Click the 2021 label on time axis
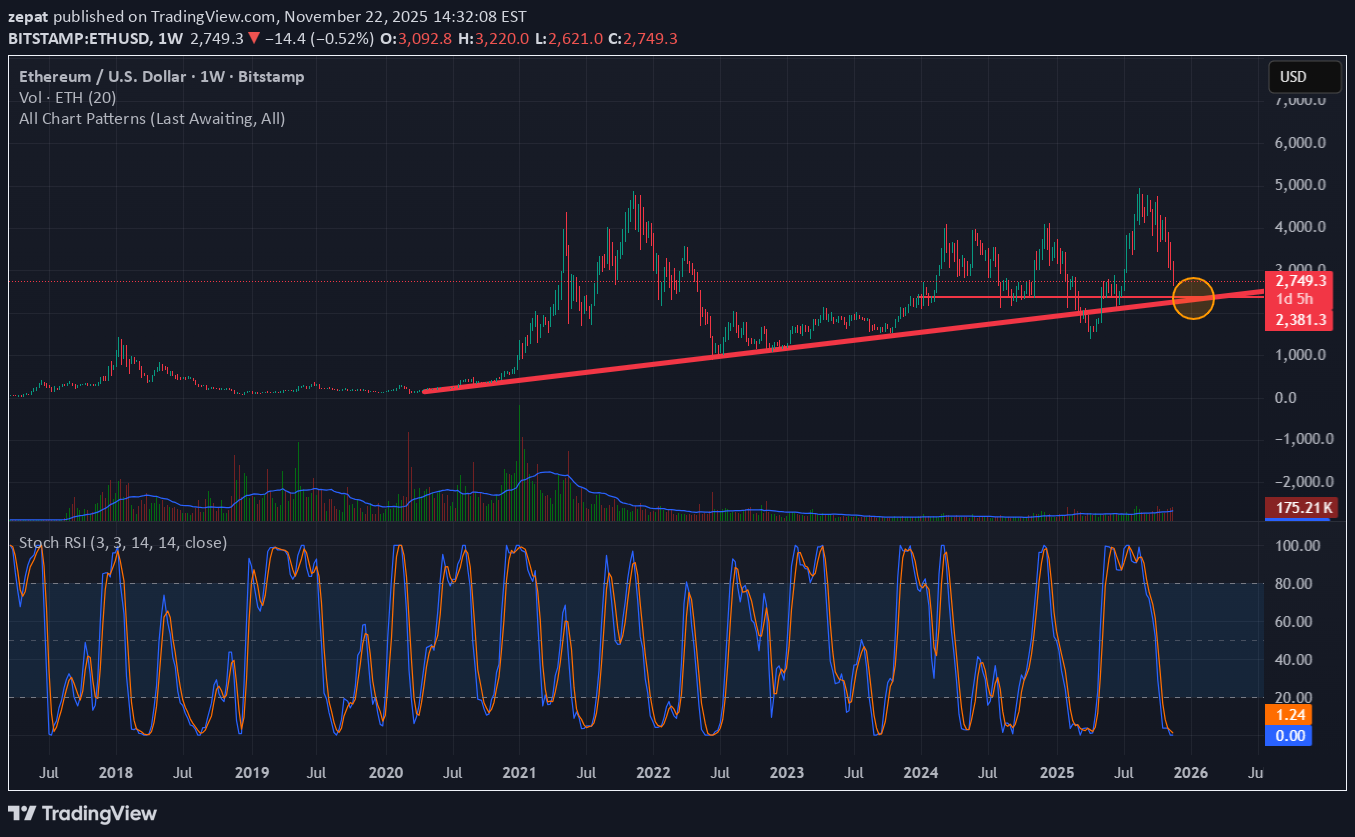The height and width of the screenshot is (837, 1355). pos(519,773)
